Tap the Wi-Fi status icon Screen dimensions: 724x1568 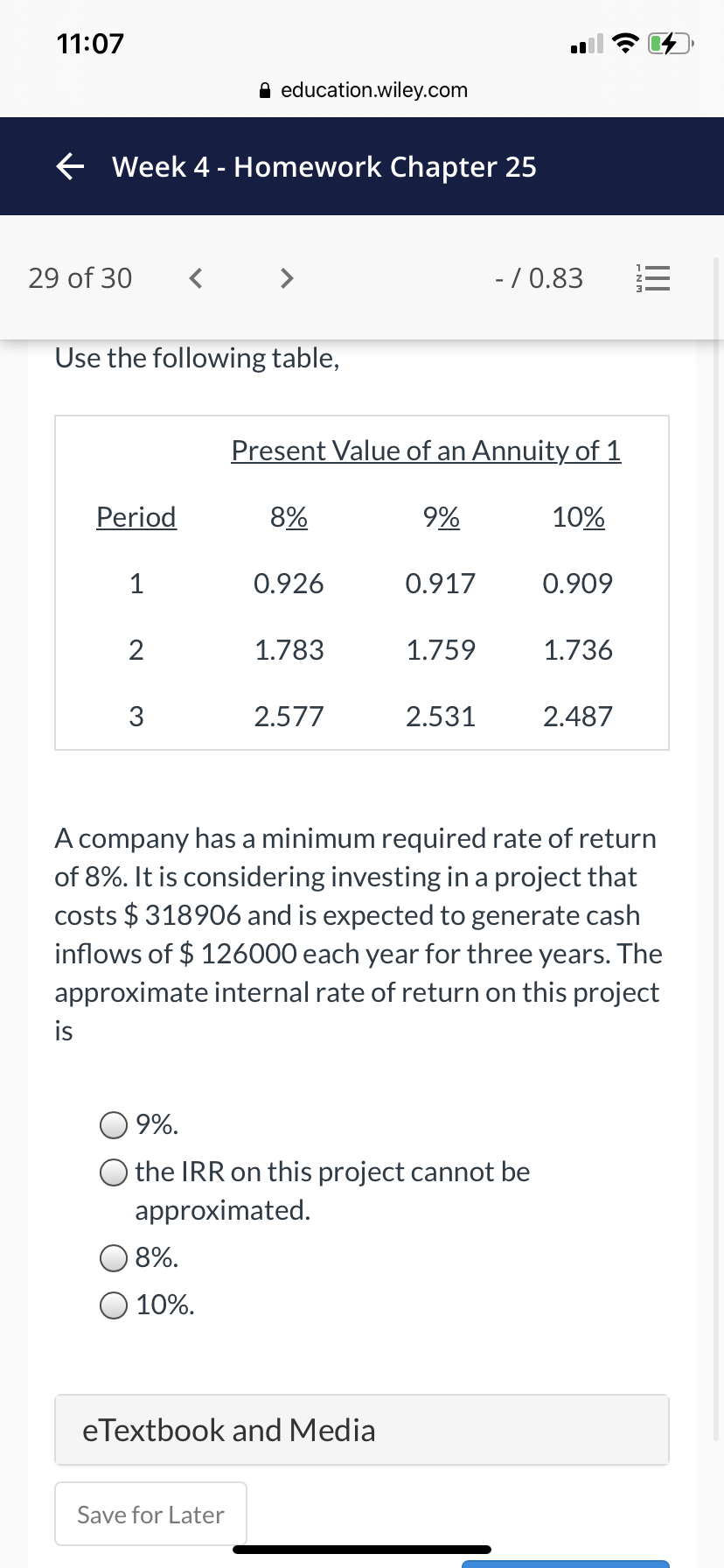pyautogui.click(x=624, y=43)
